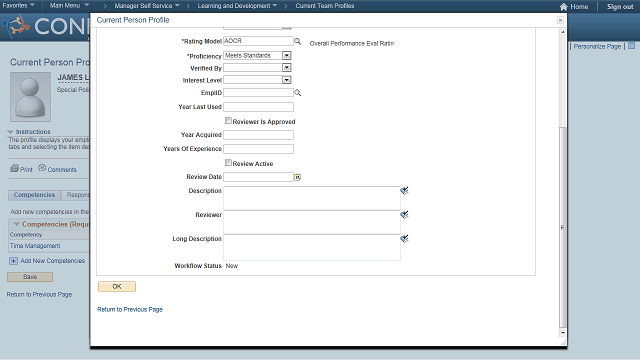Click the Rating Model input field
This screenshot has height=360, width=640.
[258, 41]
